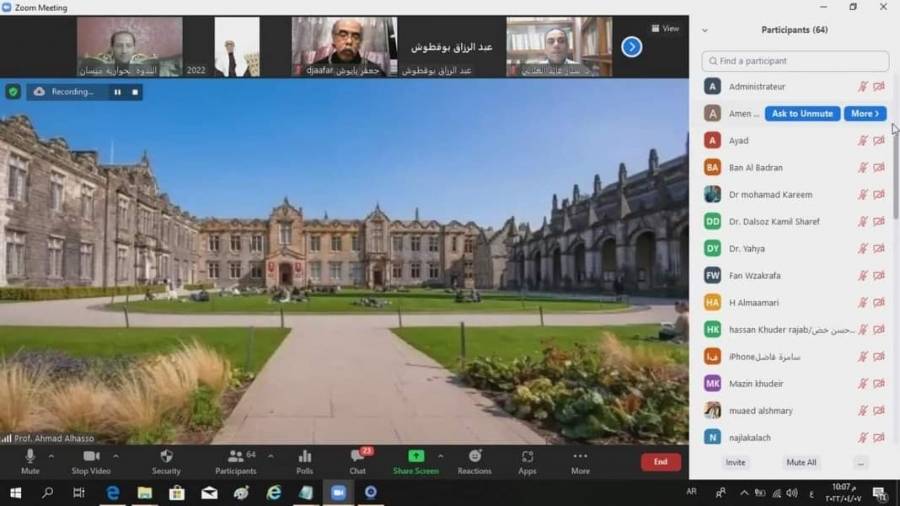Screen dimensions: 900x506
Task: Open Task View in the taskbar
Action: click(x=79, y=493)
